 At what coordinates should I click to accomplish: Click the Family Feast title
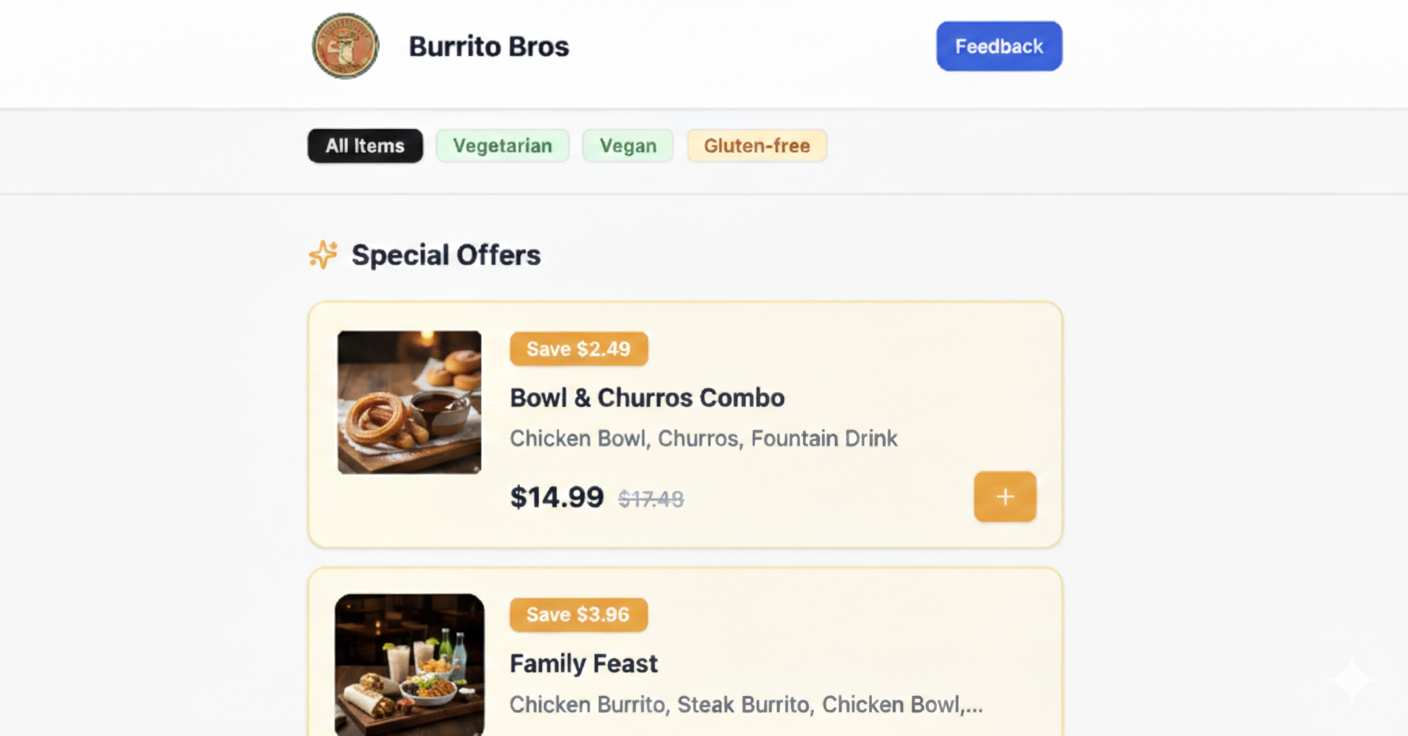(x=583, y=663)
